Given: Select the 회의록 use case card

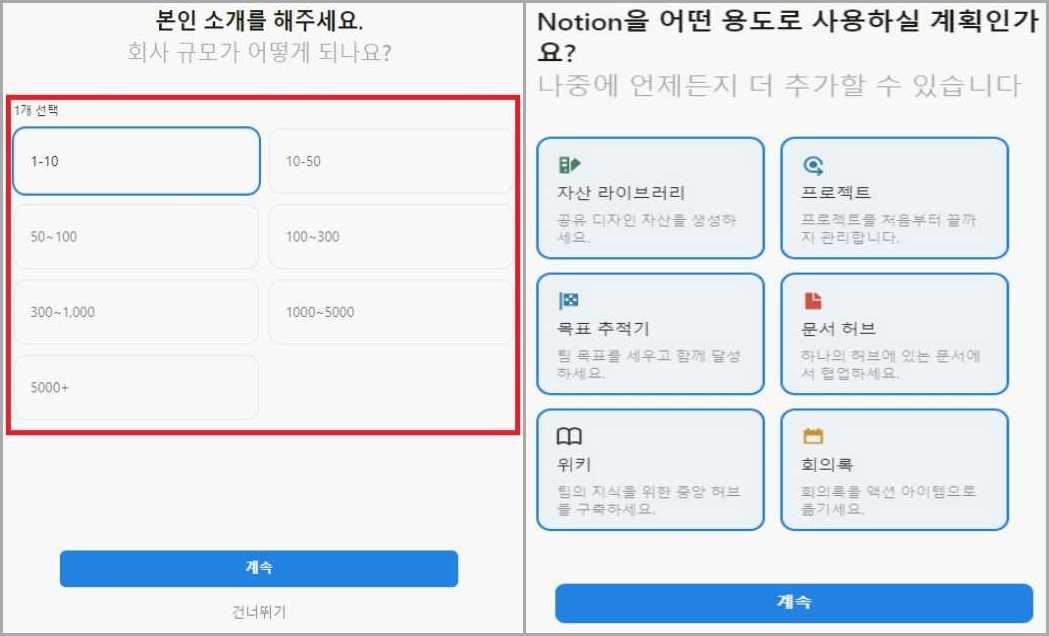Looking at the screenshot, I should pos(894,470).
